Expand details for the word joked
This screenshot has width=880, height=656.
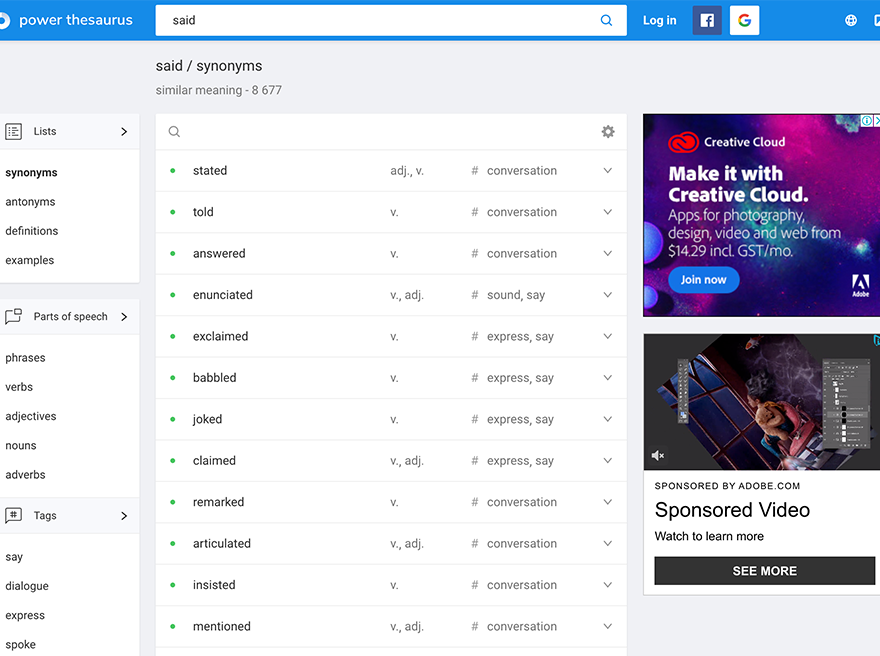pyautogui.click(x=607, y=419)
